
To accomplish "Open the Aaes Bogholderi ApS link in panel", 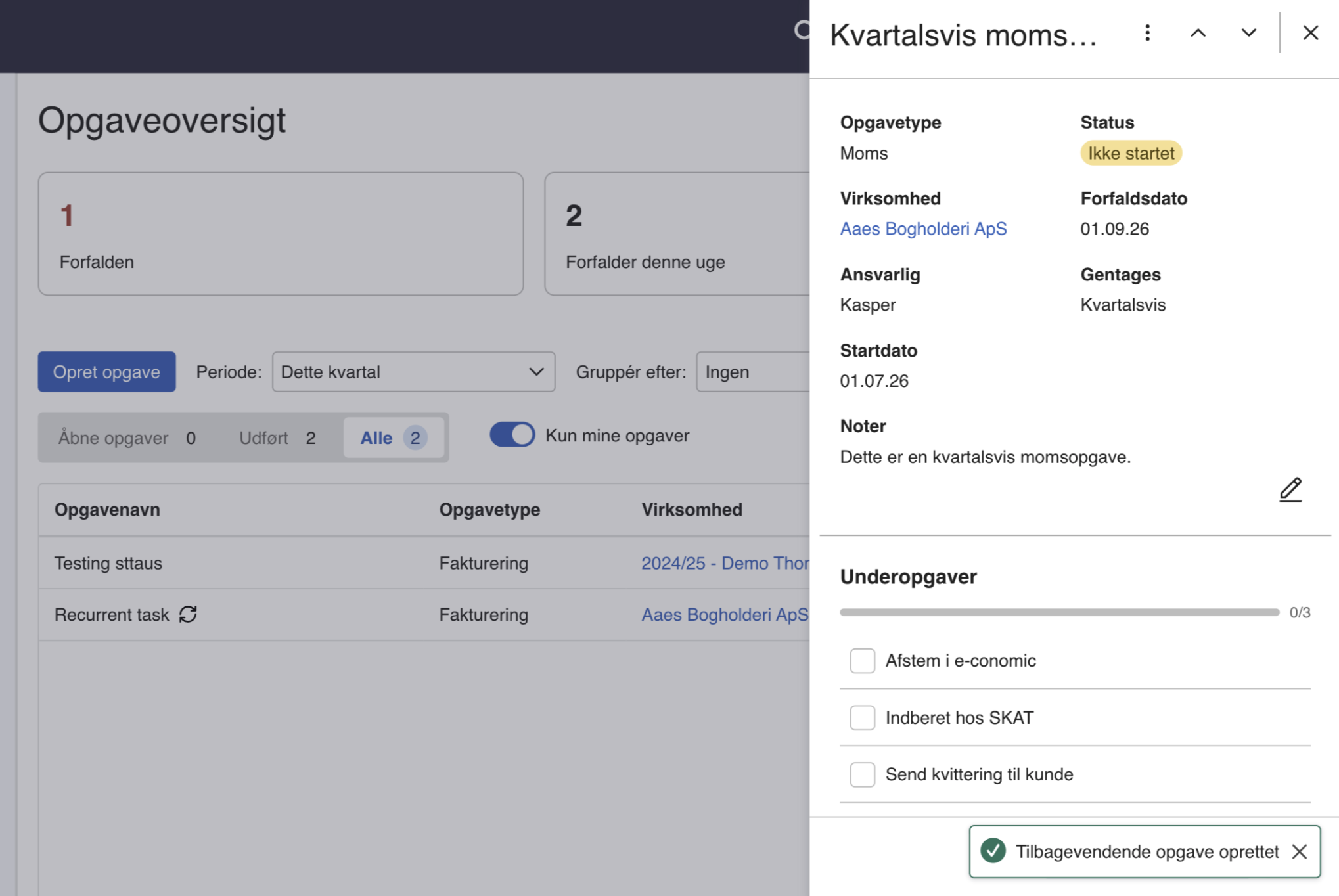I will 923,229.
